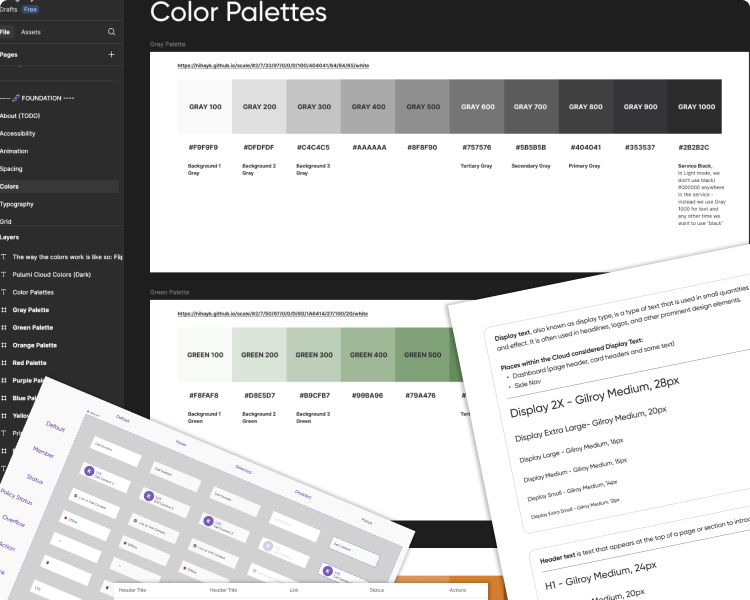This screenshot has width=750, height=600.
Task: Click the Free plan badge
Action: coord(30,10)
